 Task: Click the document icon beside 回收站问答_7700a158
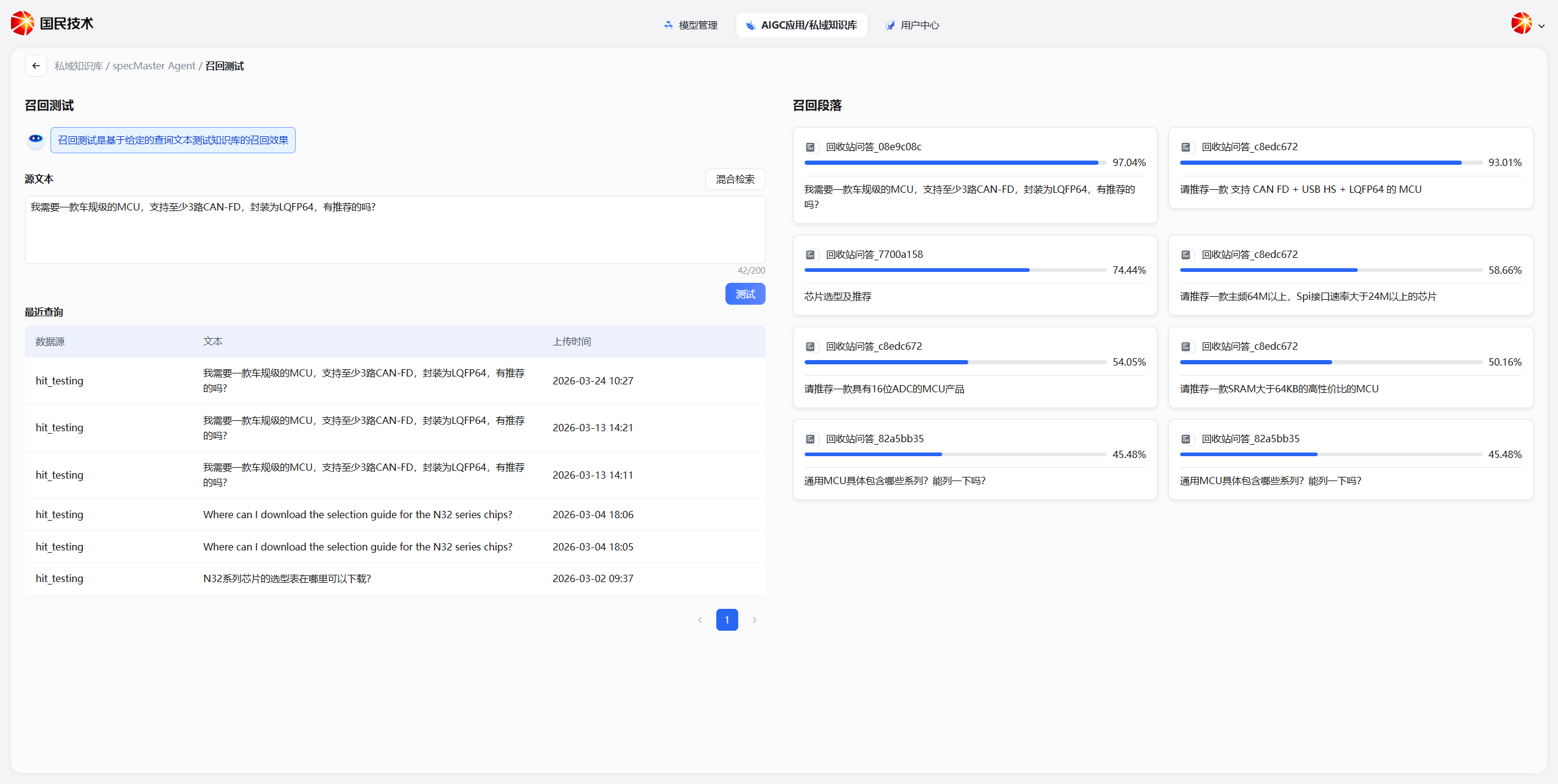[x=810, y=255]
